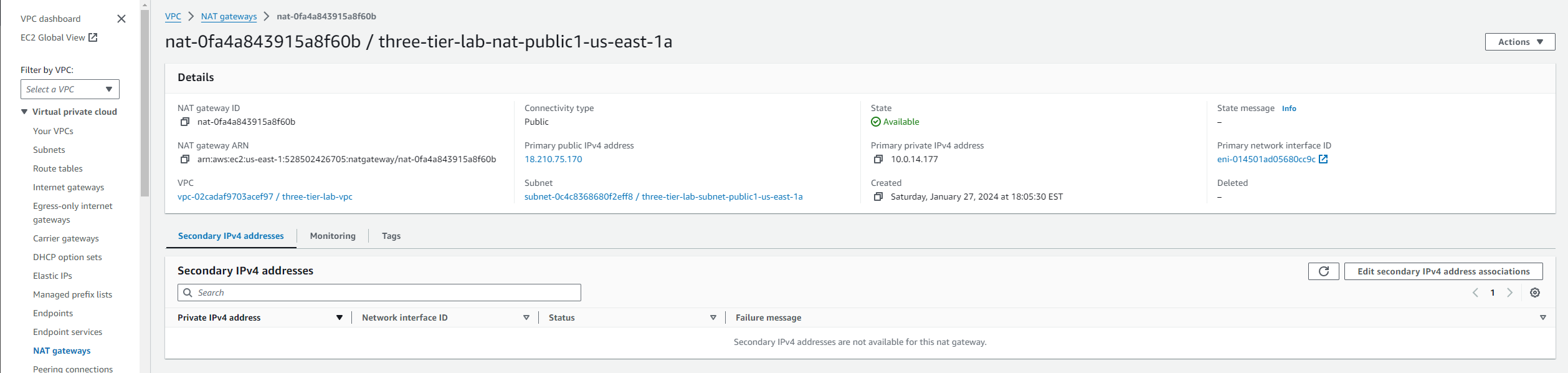This screenshot has width=1568, height=373.
Task: Collapse the Virtual private cloud section
Action: click(x=25, y=112)
